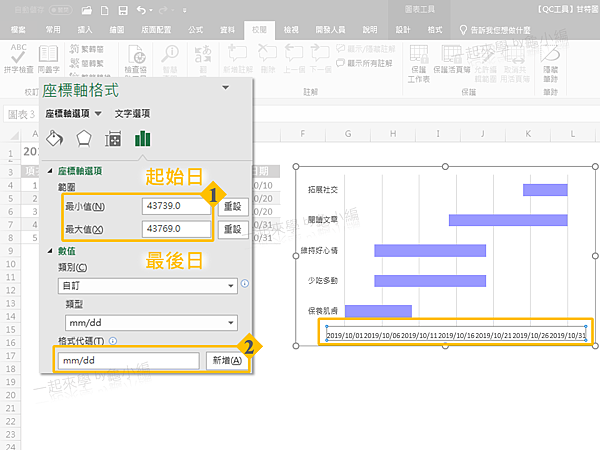
Task: Click the new document icon in title bar
Action: [x=104, y=10]
